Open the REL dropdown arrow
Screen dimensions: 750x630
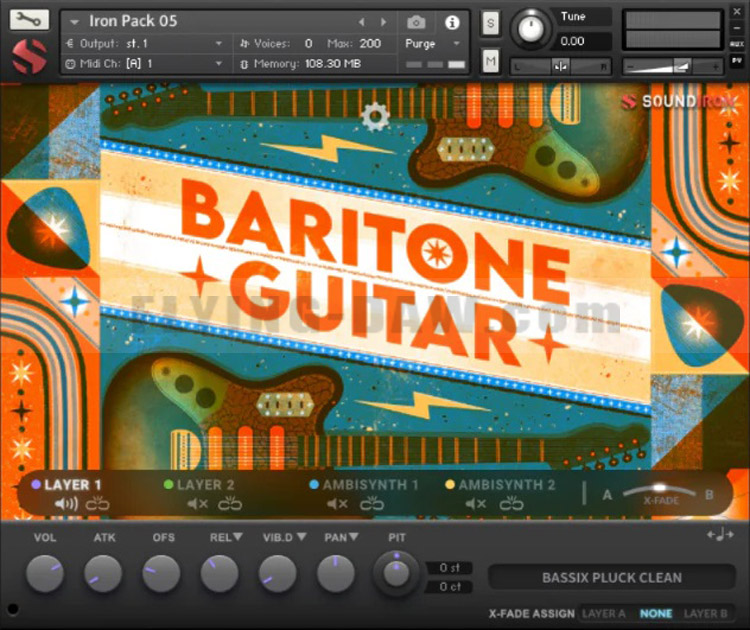(238, 538)
